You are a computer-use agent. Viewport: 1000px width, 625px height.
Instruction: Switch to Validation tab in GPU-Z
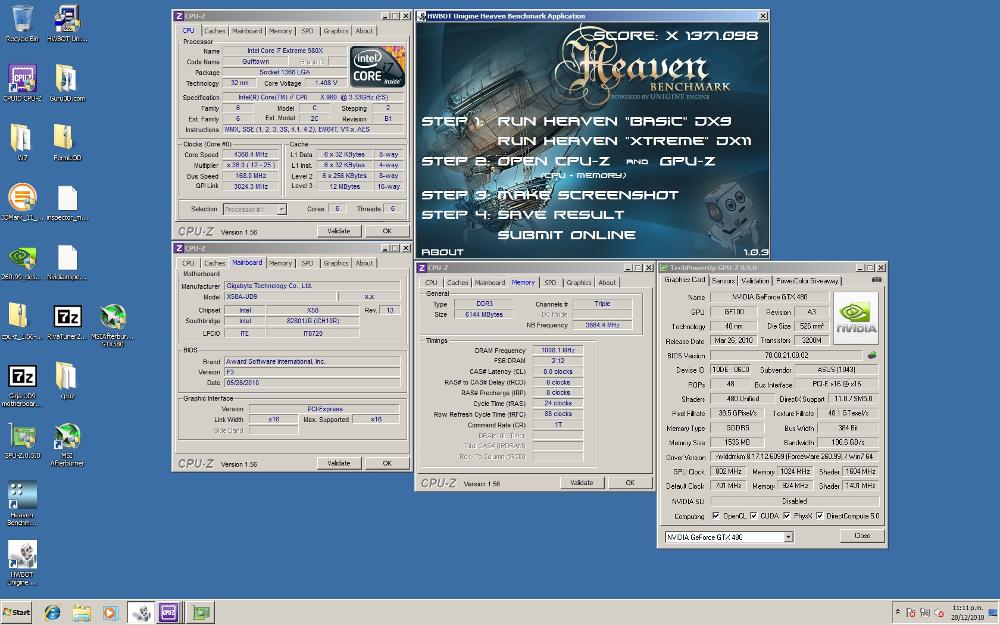tap(755, 281)
